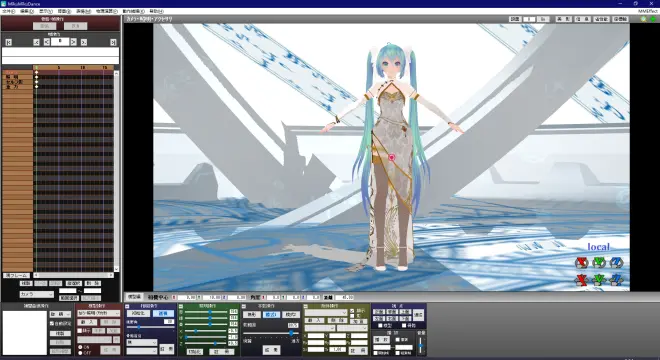Jump to the first frame button
Viewport: 660px width, 360px height.
click(8, 42)
